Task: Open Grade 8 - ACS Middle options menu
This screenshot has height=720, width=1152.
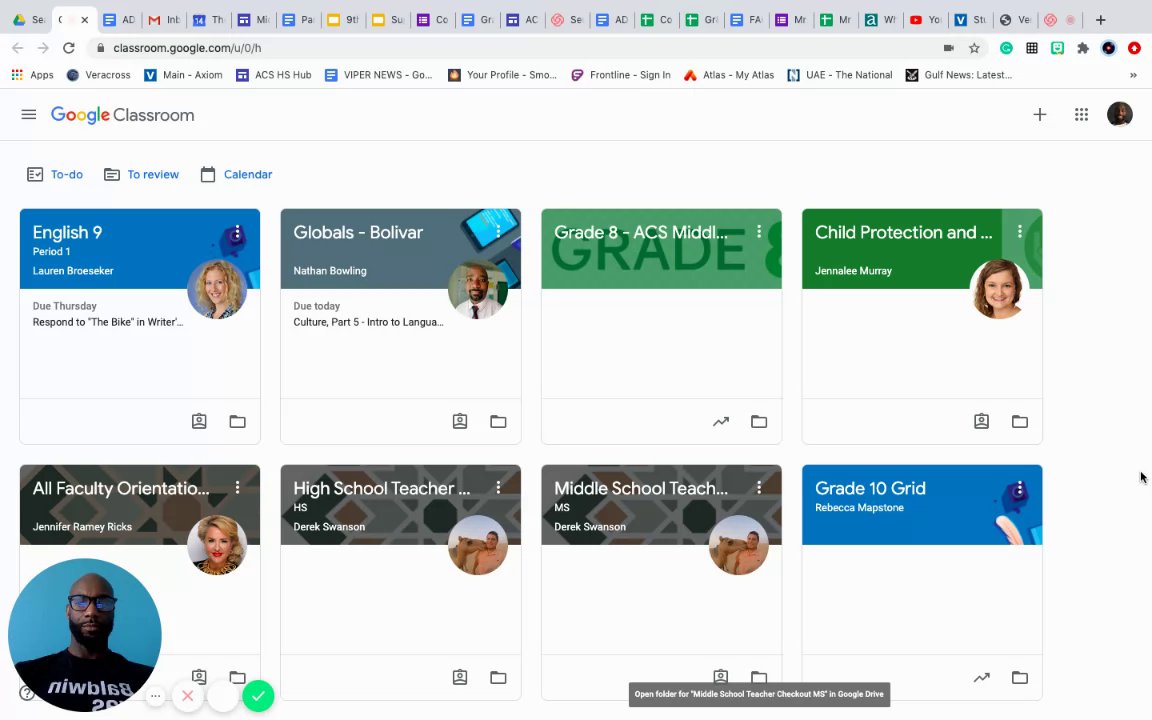Action: 759,232
